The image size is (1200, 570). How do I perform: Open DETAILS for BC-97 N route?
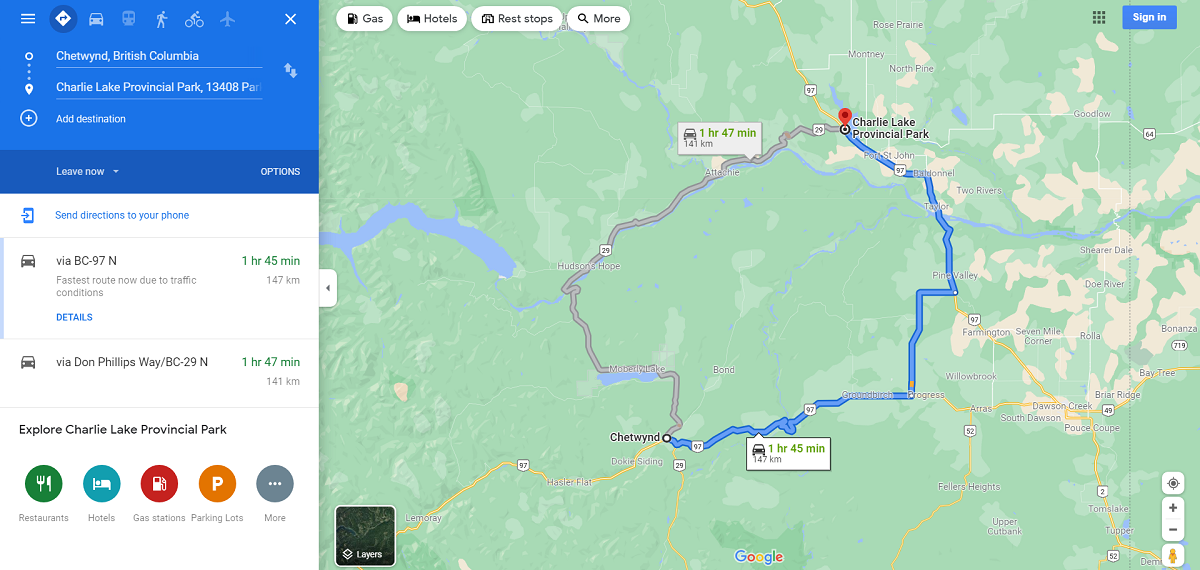coord(74,317)
